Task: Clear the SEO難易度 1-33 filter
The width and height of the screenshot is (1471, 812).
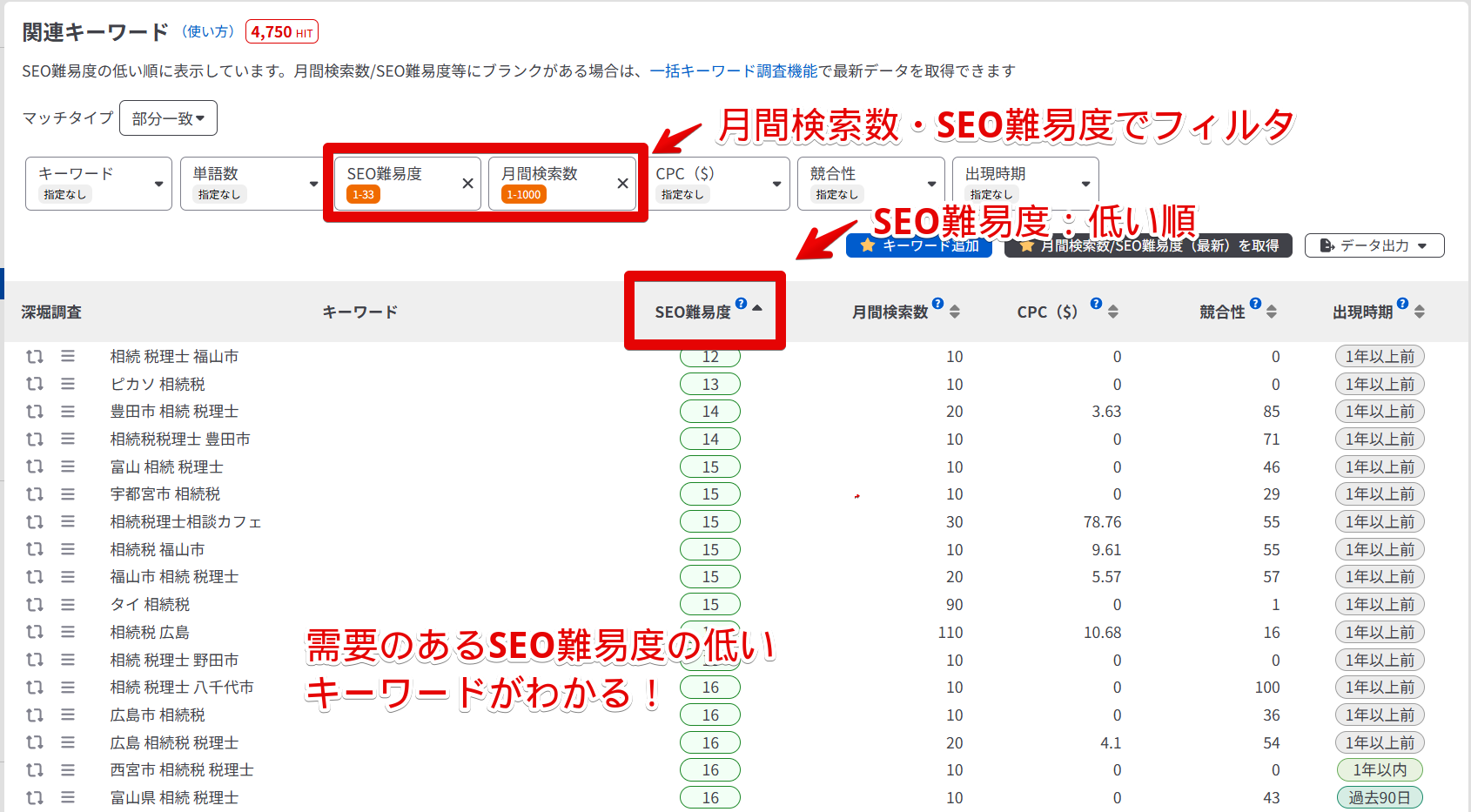Action: click(x=467, y=184)
